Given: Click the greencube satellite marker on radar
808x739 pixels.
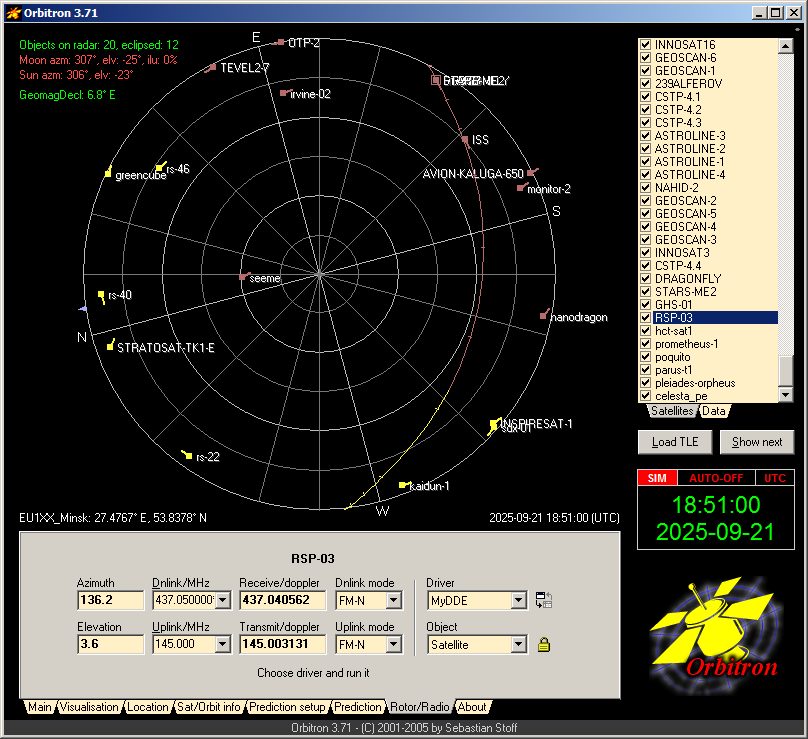Looking at the screenshot, I should click(x=108, y=174).
